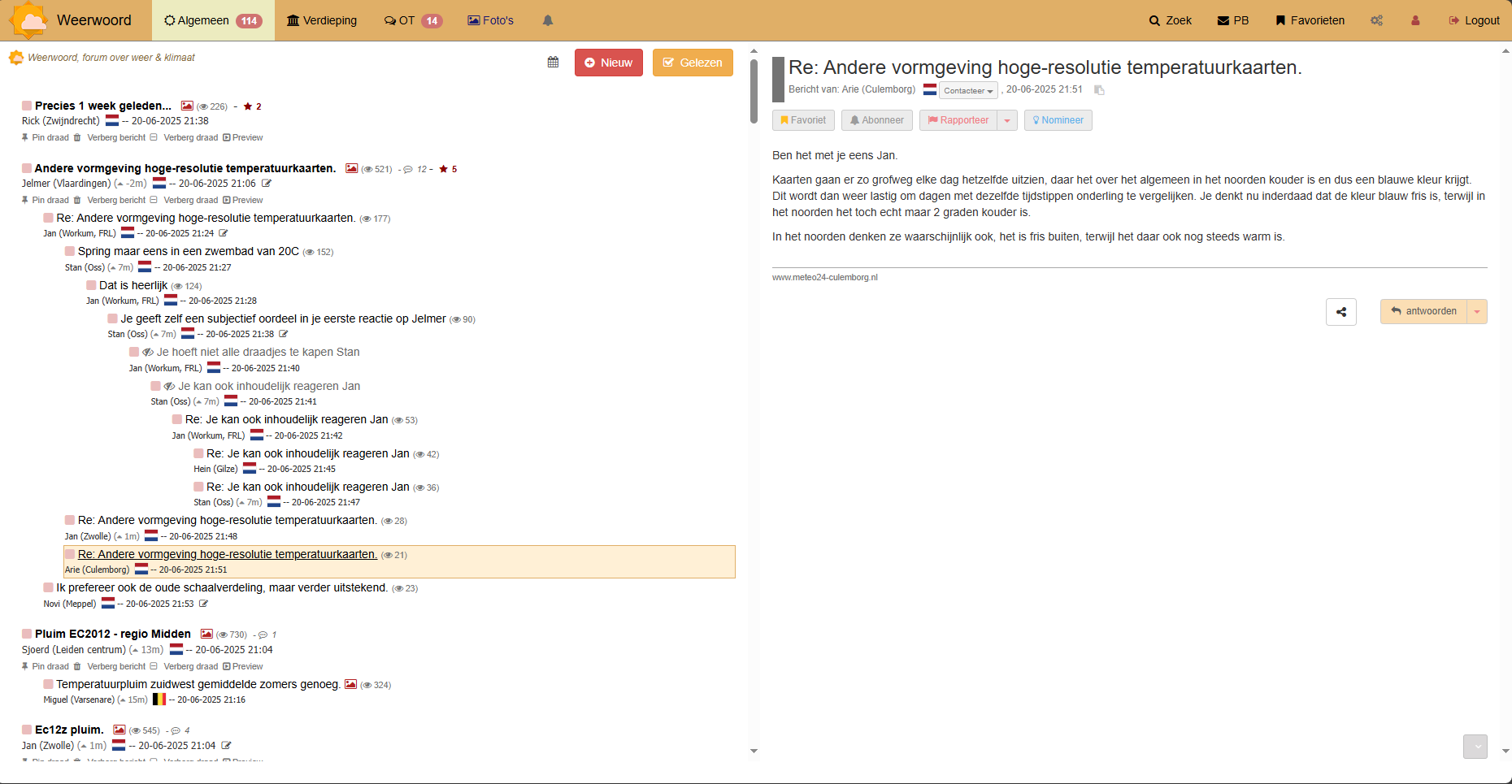
Task: Click edit icon beside Jan (Zwolle) 21:04
Action: (x=226, y=745)
